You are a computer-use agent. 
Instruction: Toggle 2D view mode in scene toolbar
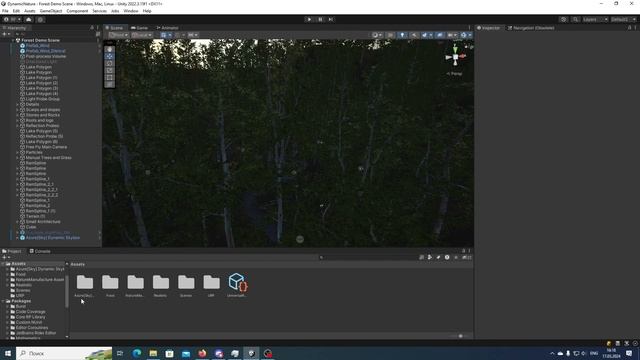pos(391,35)
